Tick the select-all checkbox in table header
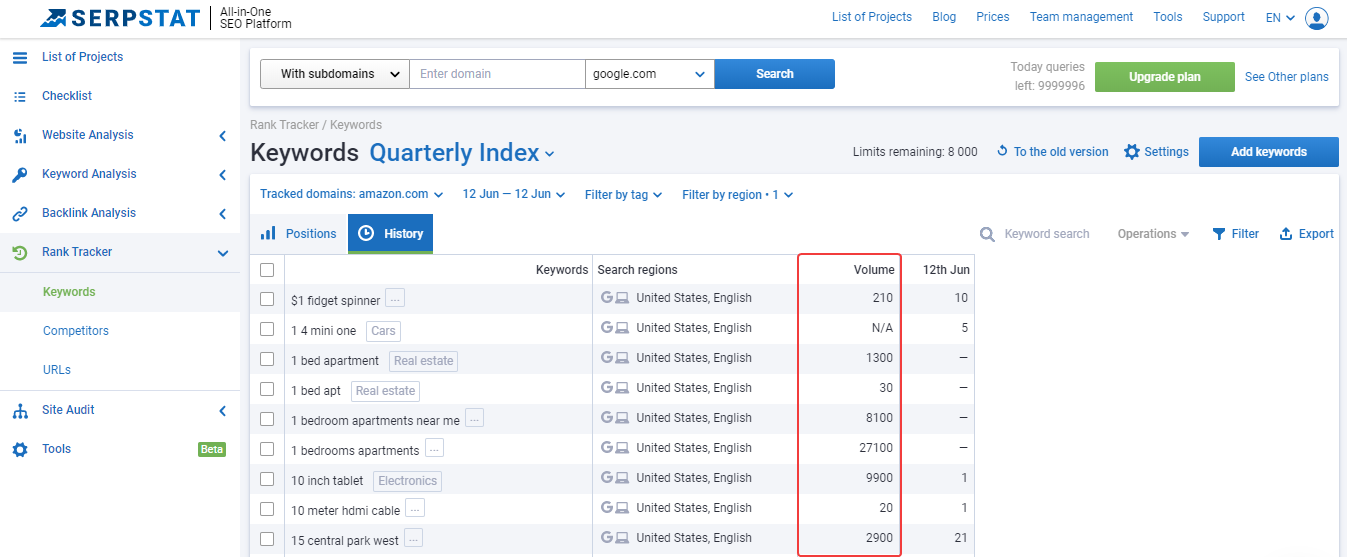The height and width of the screenshot is (557, 1347). pyautogui.click(x=267, y=270)
